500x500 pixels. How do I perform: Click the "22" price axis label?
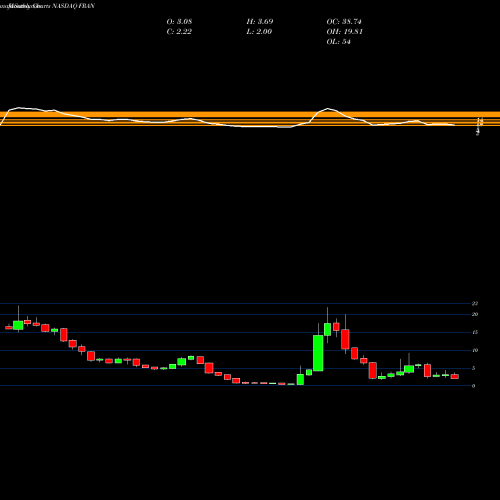475,303
